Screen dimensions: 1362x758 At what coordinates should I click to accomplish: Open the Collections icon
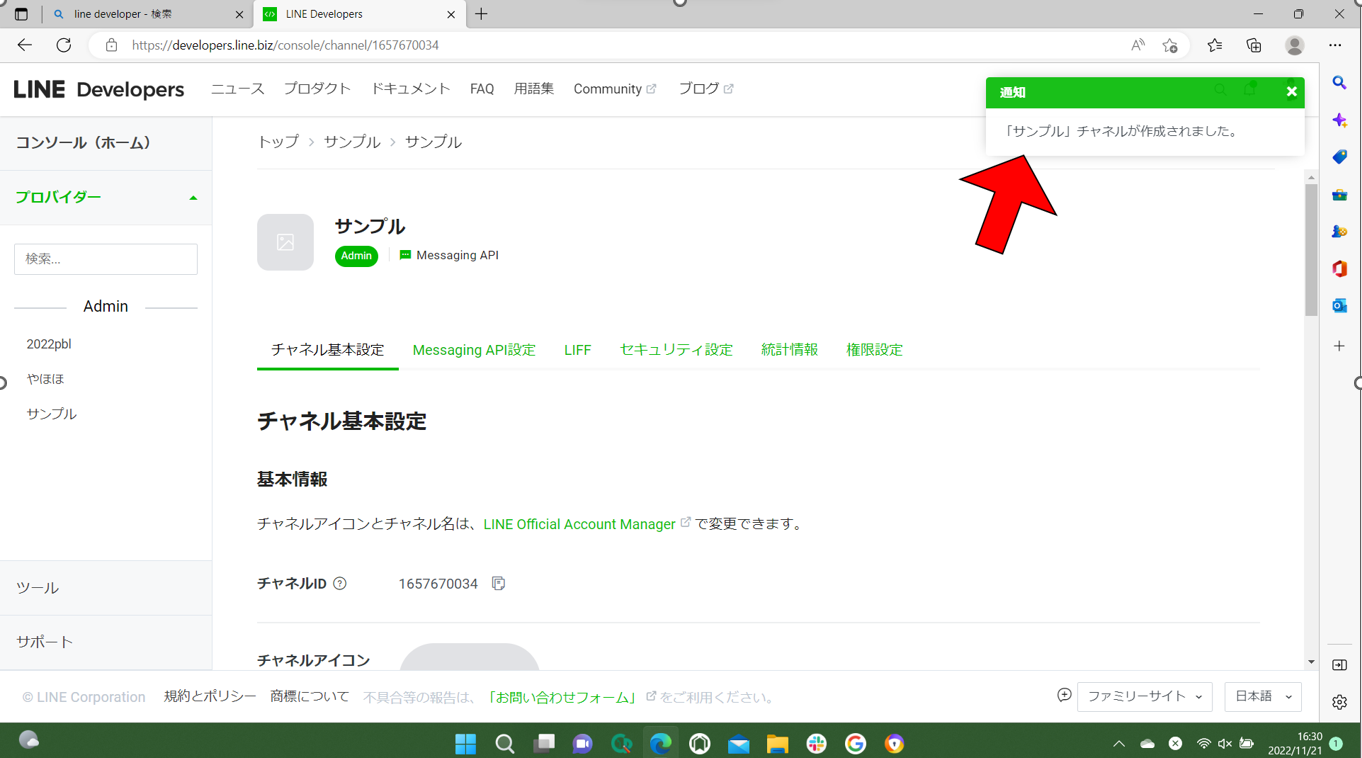[1254, 45]
